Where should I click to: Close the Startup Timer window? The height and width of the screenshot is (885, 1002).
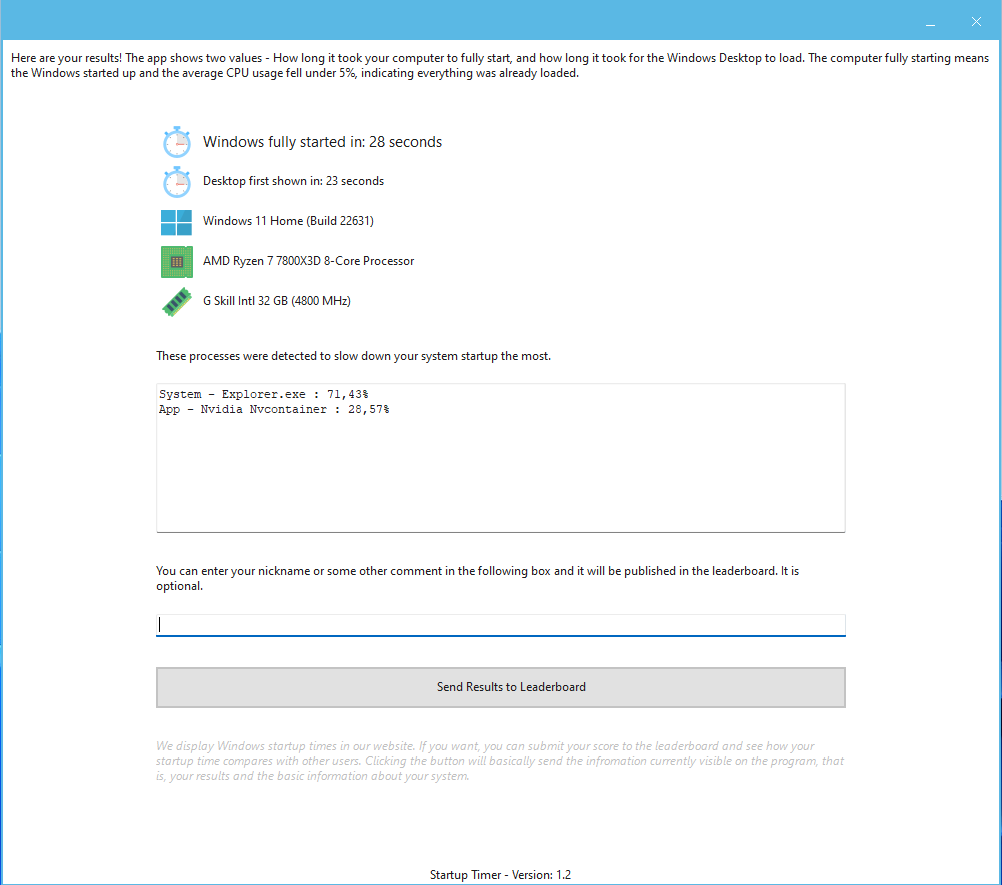(976, 22)
